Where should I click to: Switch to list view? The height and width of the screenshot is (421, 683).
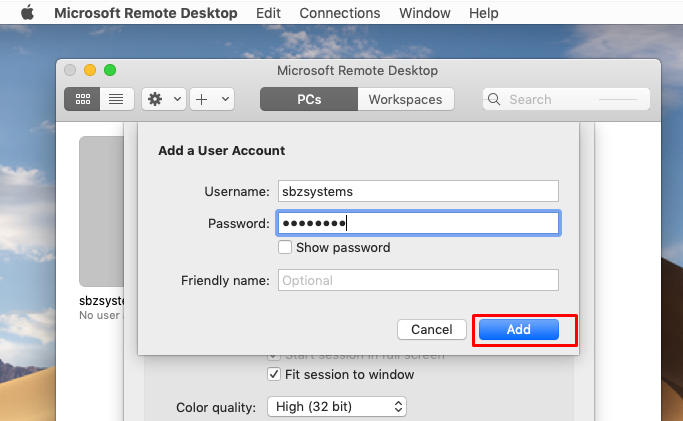(116, 99)
